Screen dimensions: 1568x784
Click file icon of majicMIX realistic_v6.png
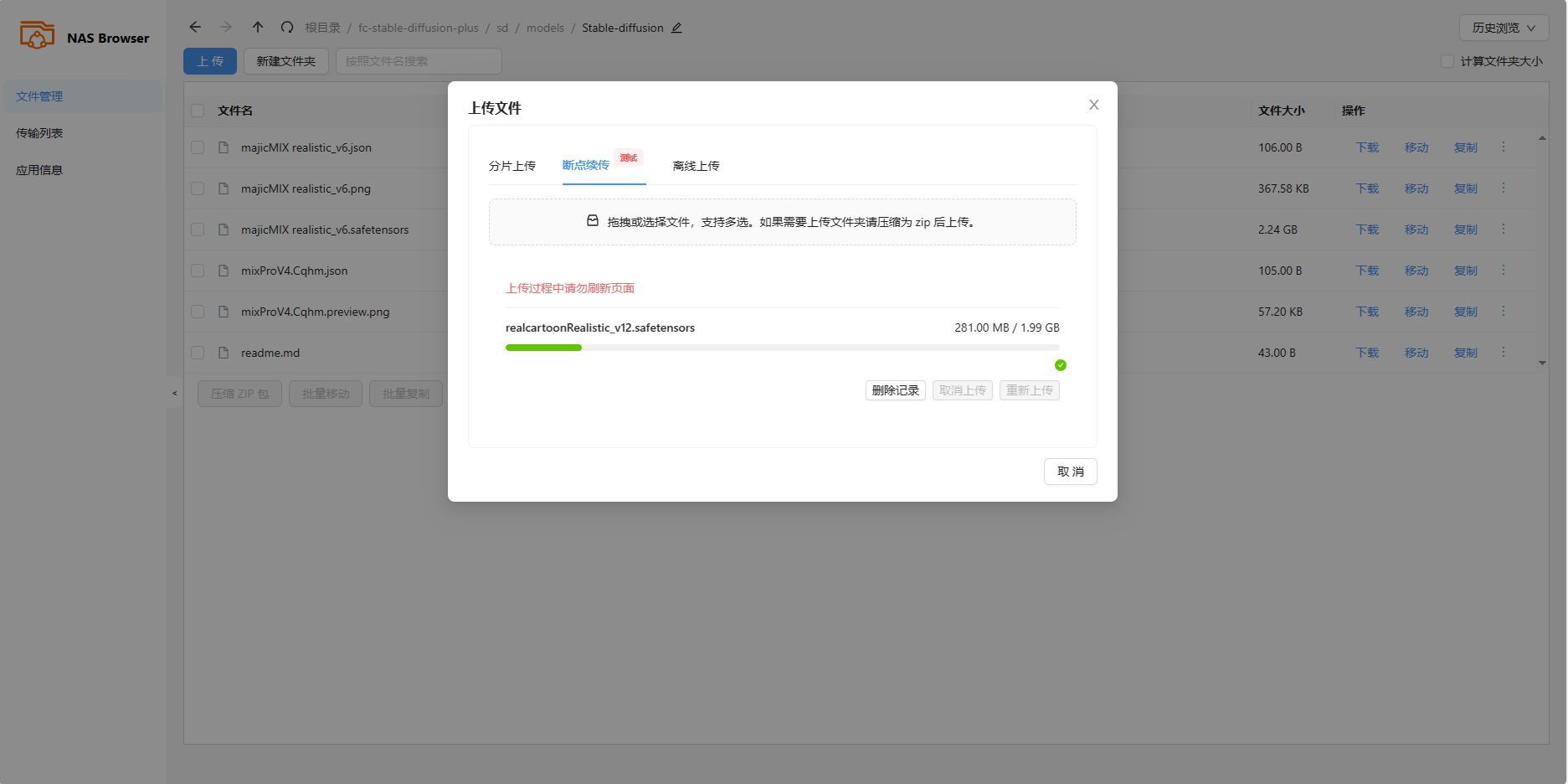[224, 188]
